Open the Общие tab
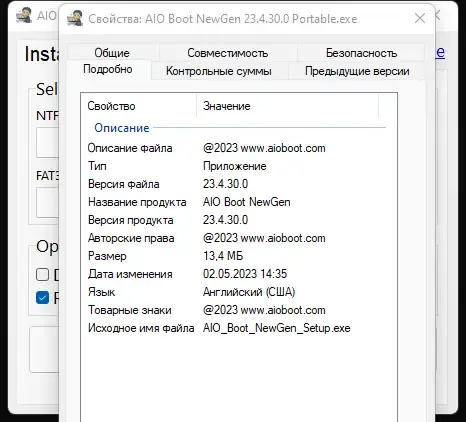 click(x=112, y=53)
